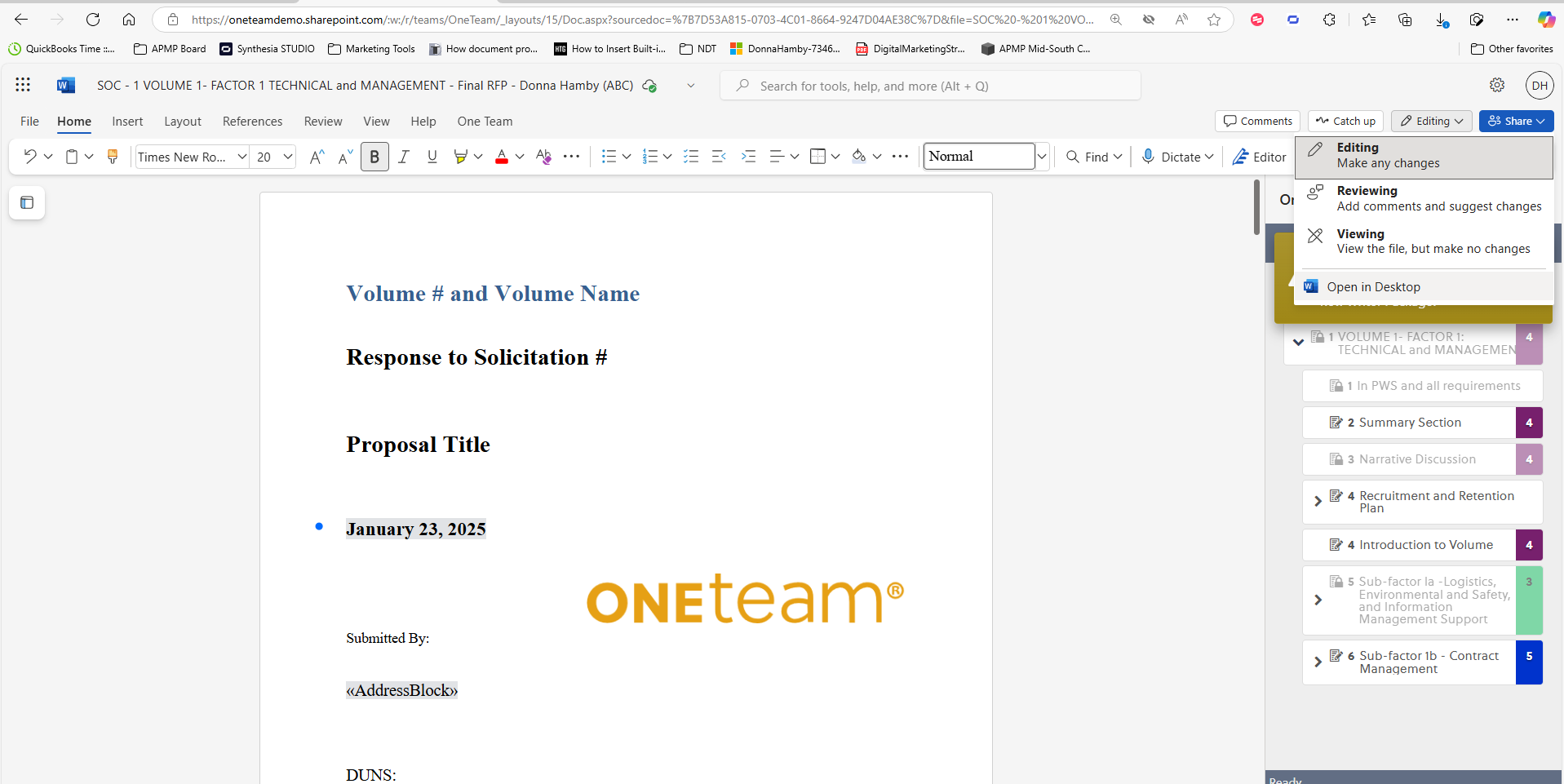The image size is (1564, 784).
Task: Toggle the navigation pane button
Action: click(x=27, y=202)
